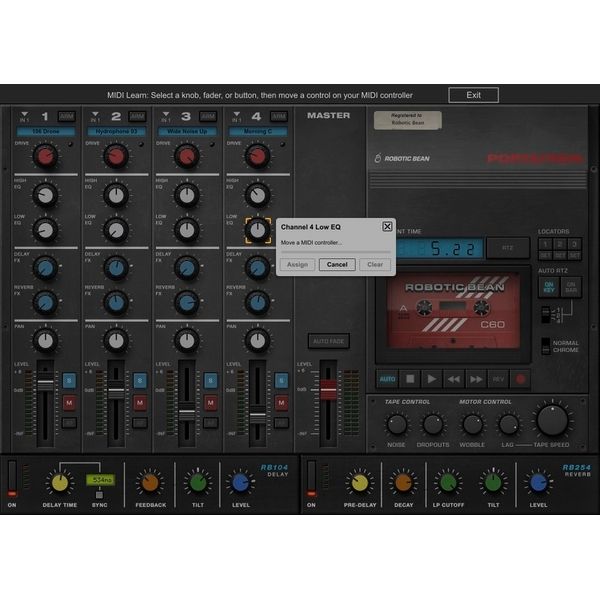Select the Wobble motor control knob

tap(473, 425)
